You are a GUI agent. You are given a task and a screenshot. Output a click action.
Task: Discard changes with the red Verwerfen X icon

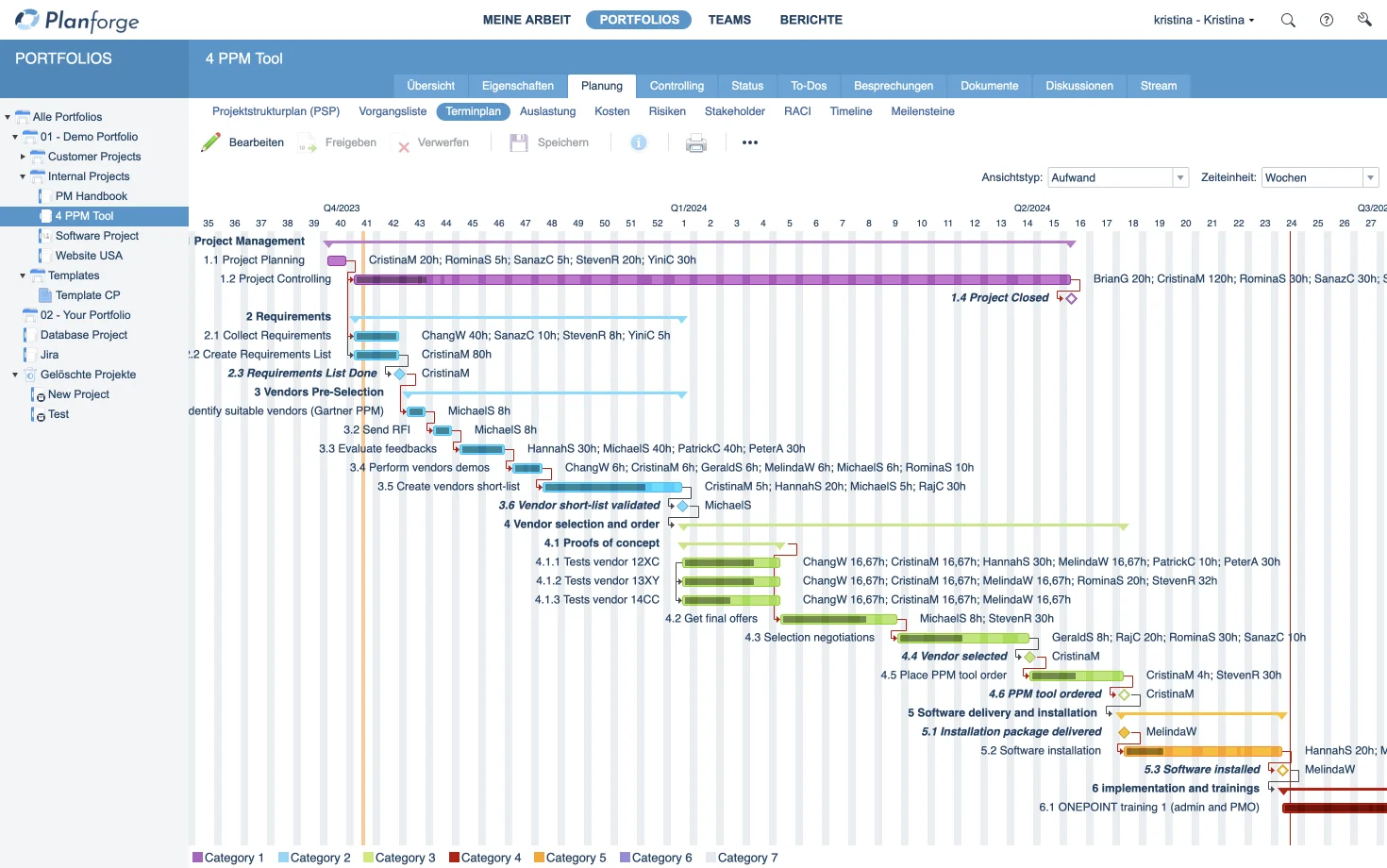[404, 143]
